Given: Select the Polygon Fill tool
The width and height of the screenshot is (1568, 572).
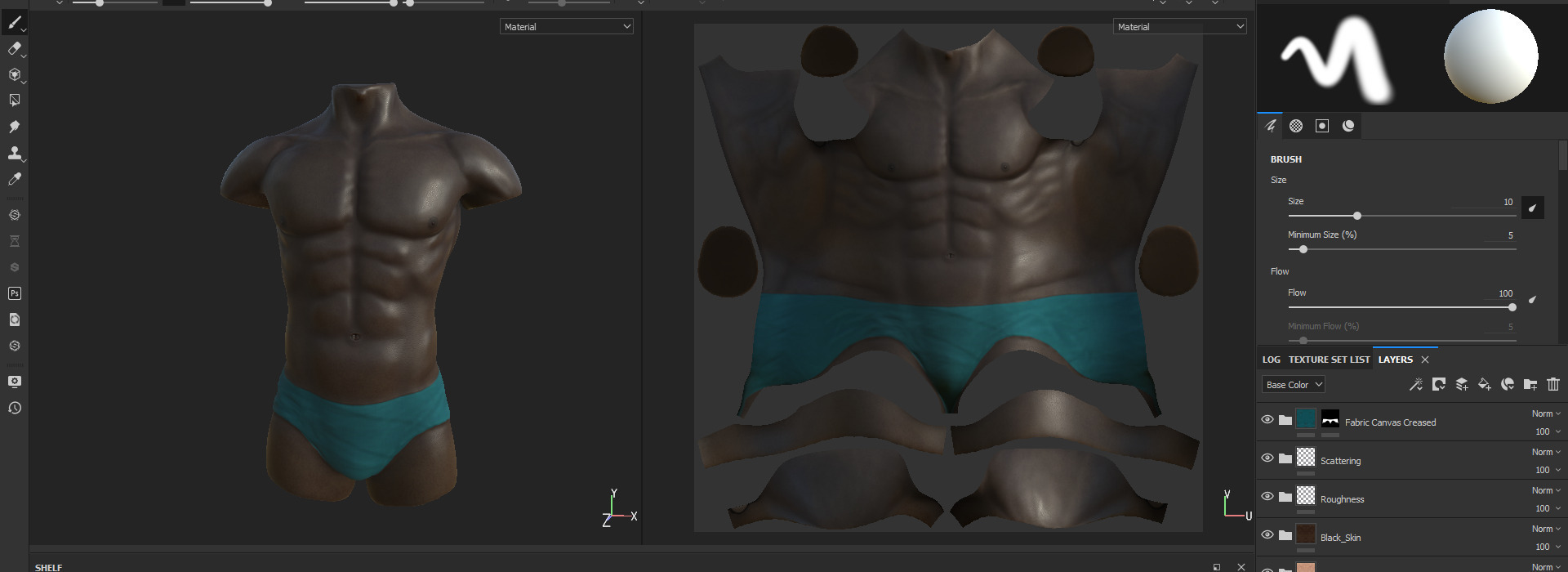Looking at the screenshot, I should click(14, 101).
